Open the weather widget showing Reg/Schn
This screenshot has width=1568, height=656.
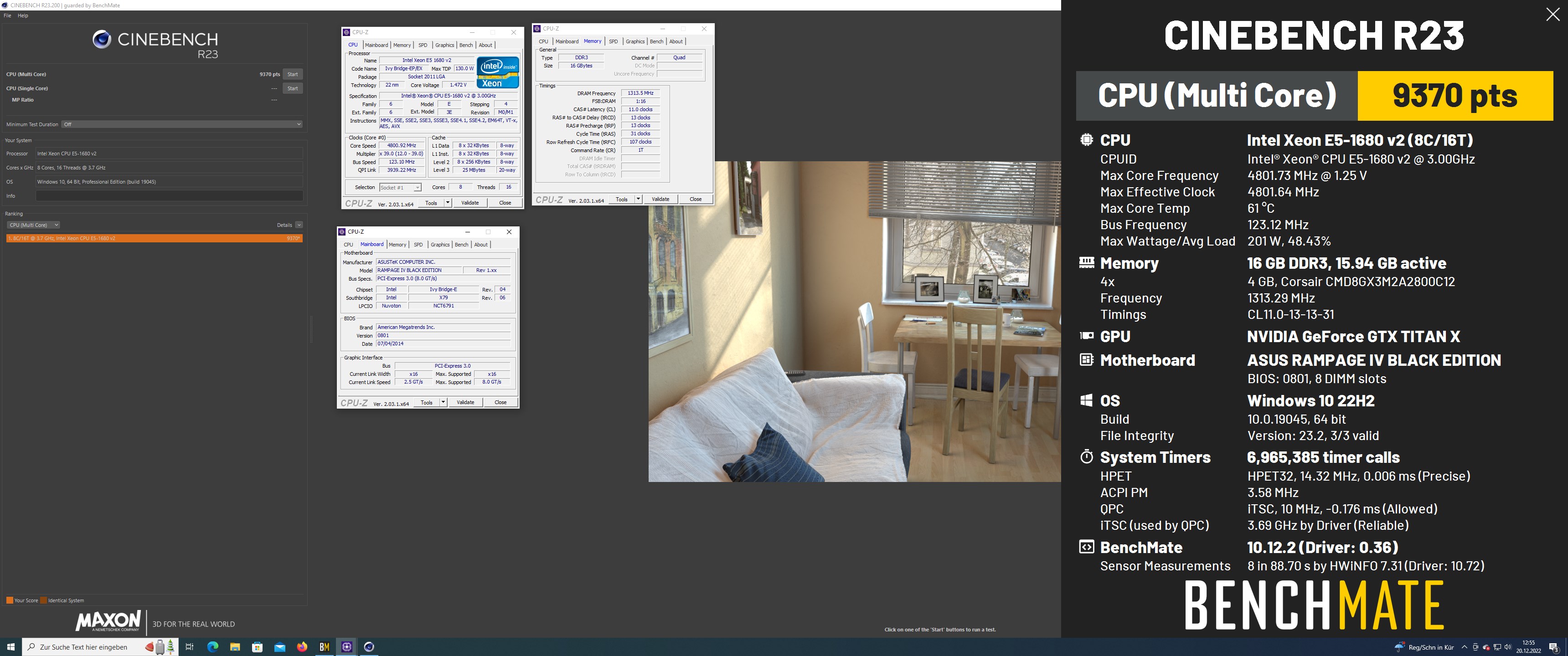point(1424,647)
